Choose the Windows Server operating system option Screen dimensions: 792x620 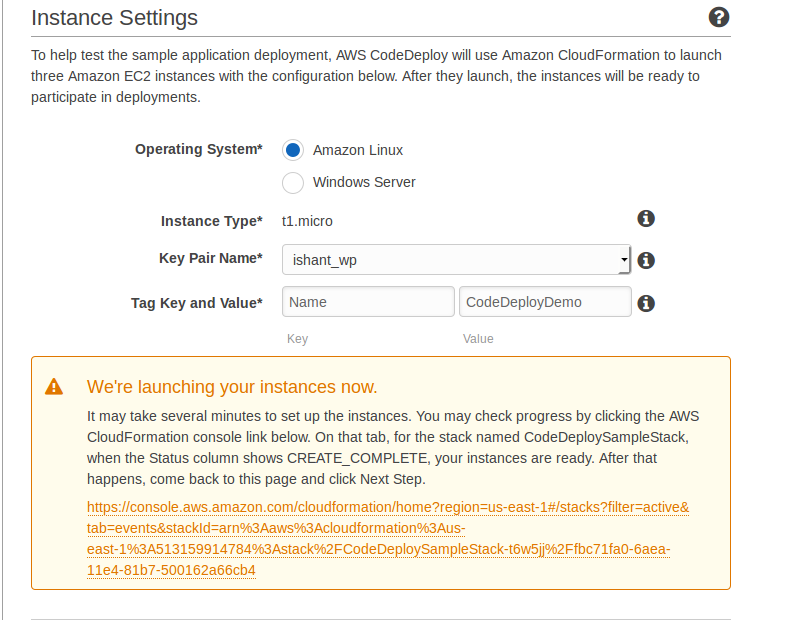click(x=293, y=182)
